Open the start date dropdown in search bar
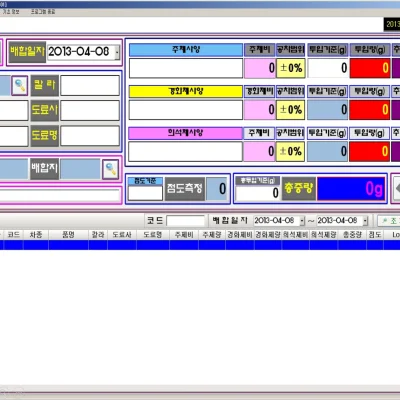 (302, 221)
